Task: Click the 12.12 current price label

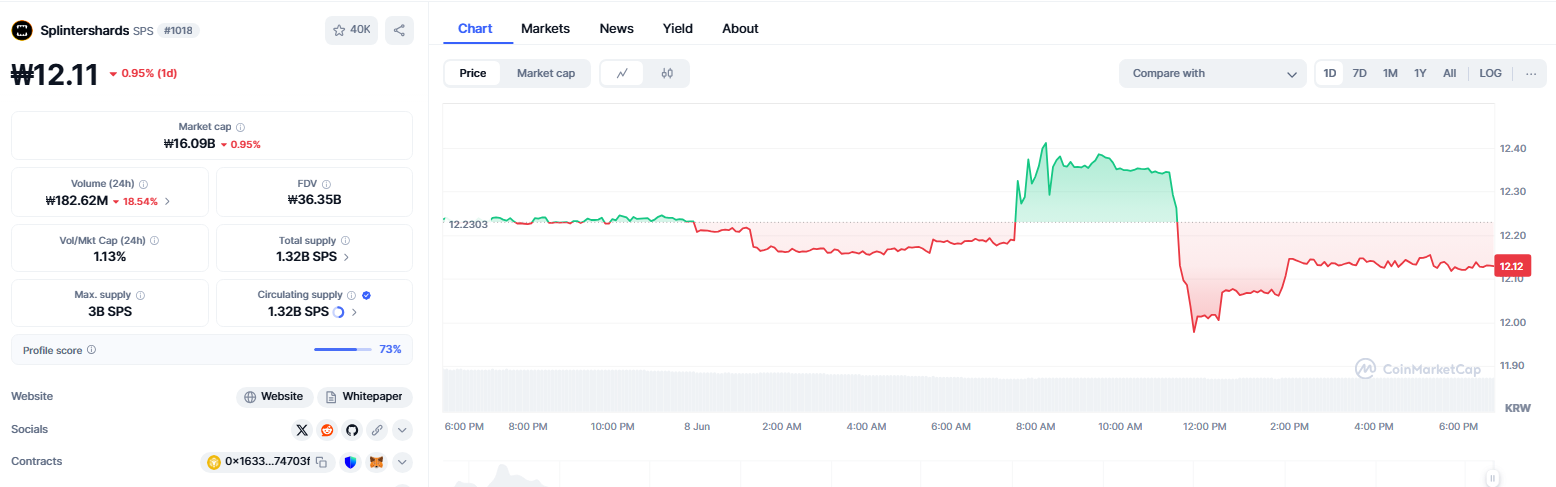Action: pyautogui.click(x=1512, y=266)
